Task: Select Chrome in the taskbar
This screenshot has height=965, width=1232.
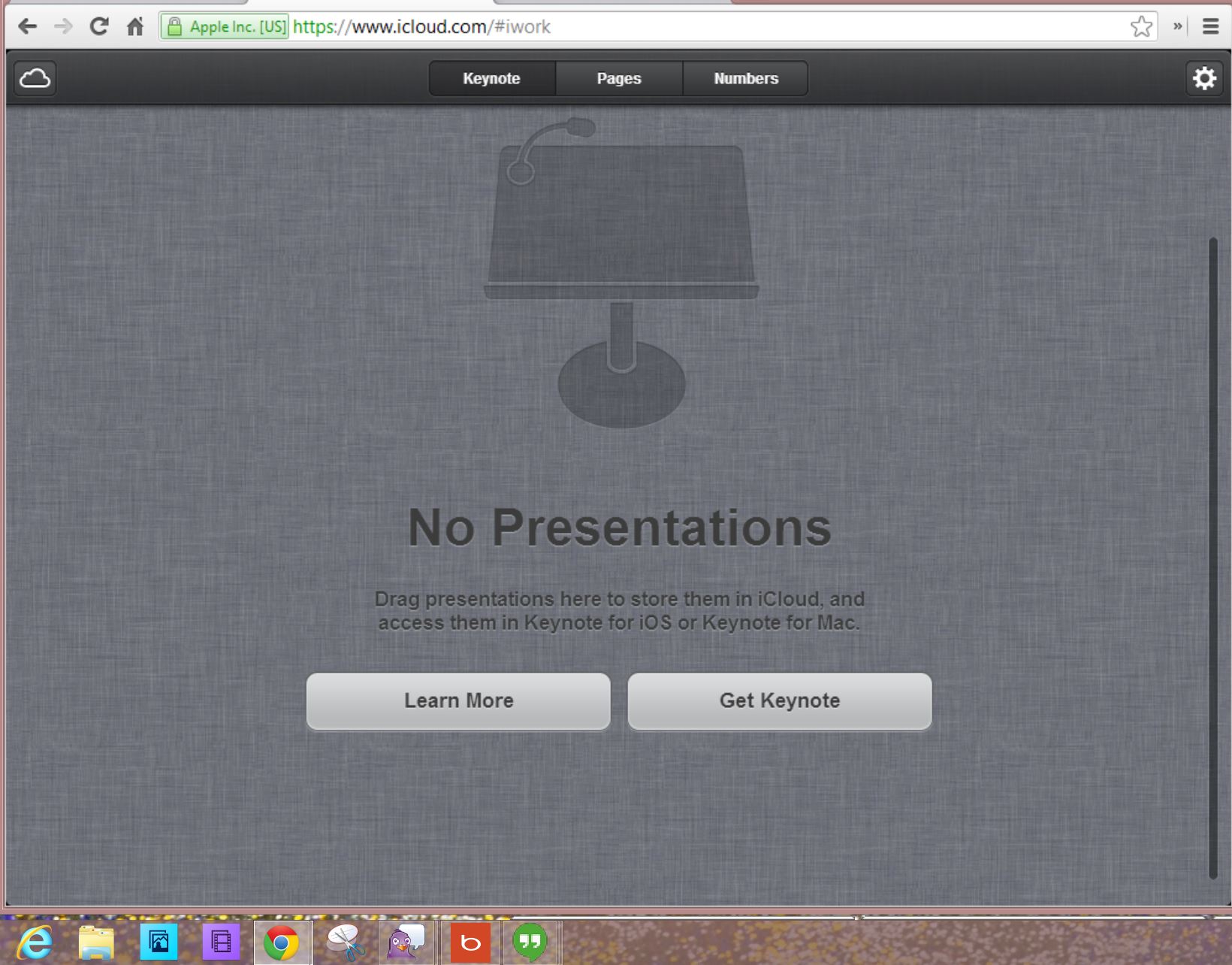Action: (x=282, y=942)
